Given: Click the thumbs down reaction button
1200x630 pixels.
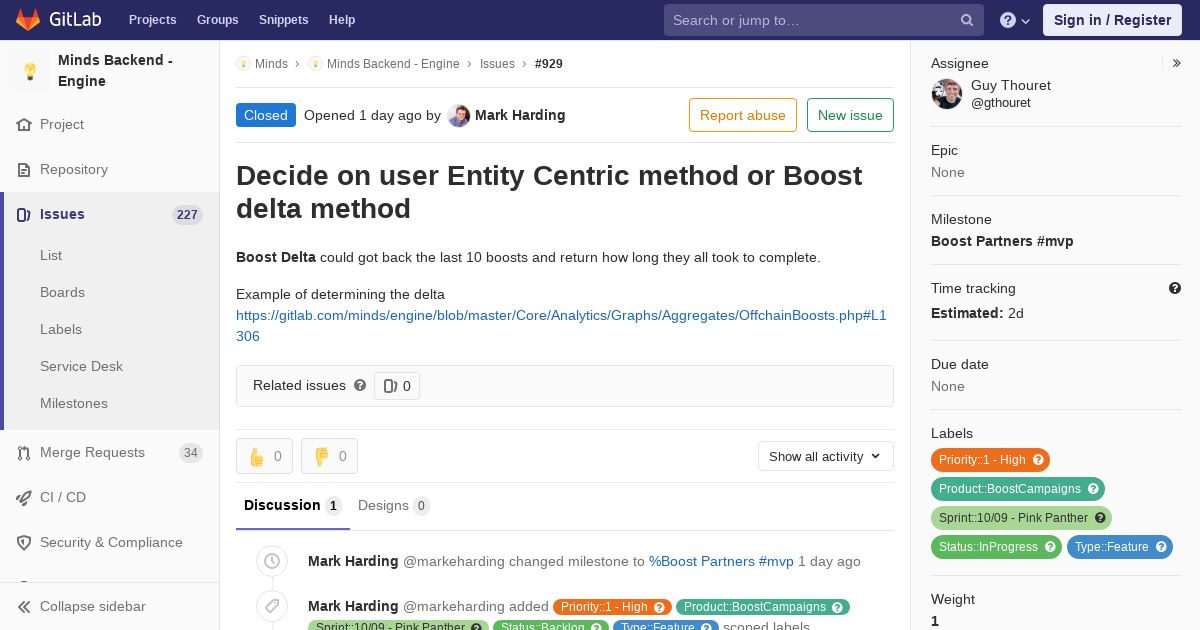Looking at the screenshot, I should tap(329, 456).
